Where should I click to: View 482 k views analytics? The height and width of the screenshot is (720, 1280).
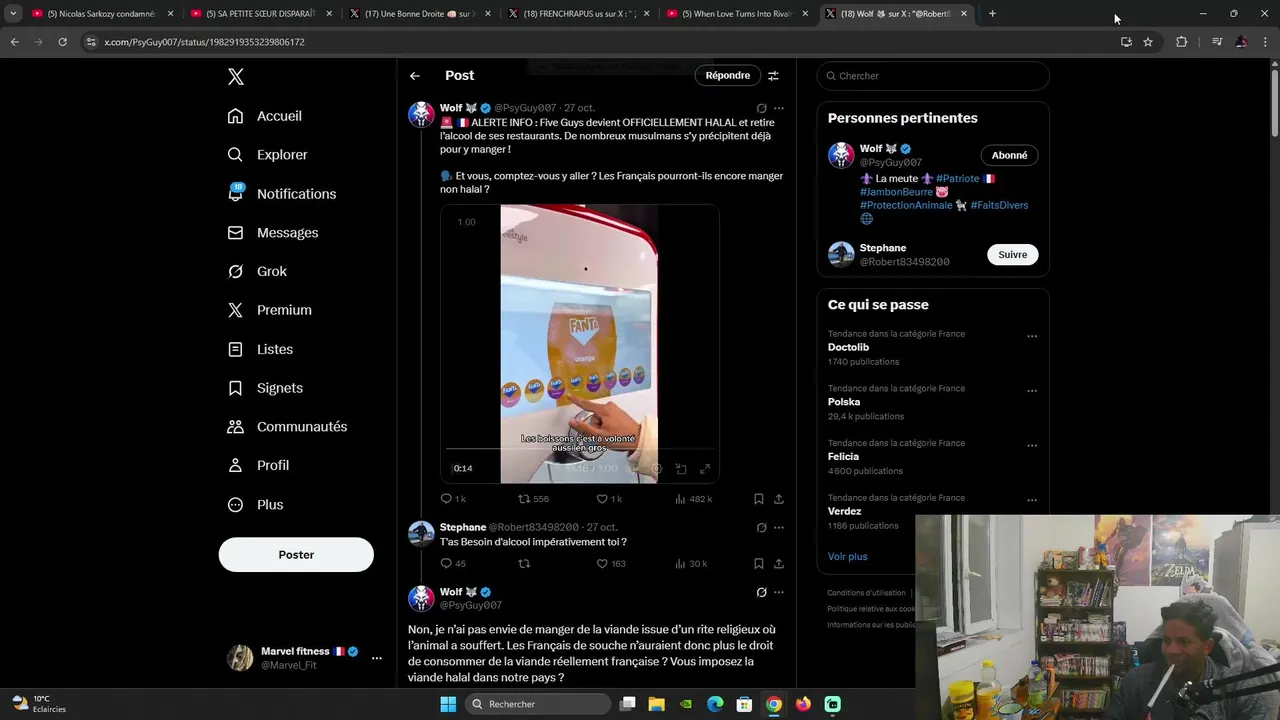pyautogui.click(x=694, y=499)
